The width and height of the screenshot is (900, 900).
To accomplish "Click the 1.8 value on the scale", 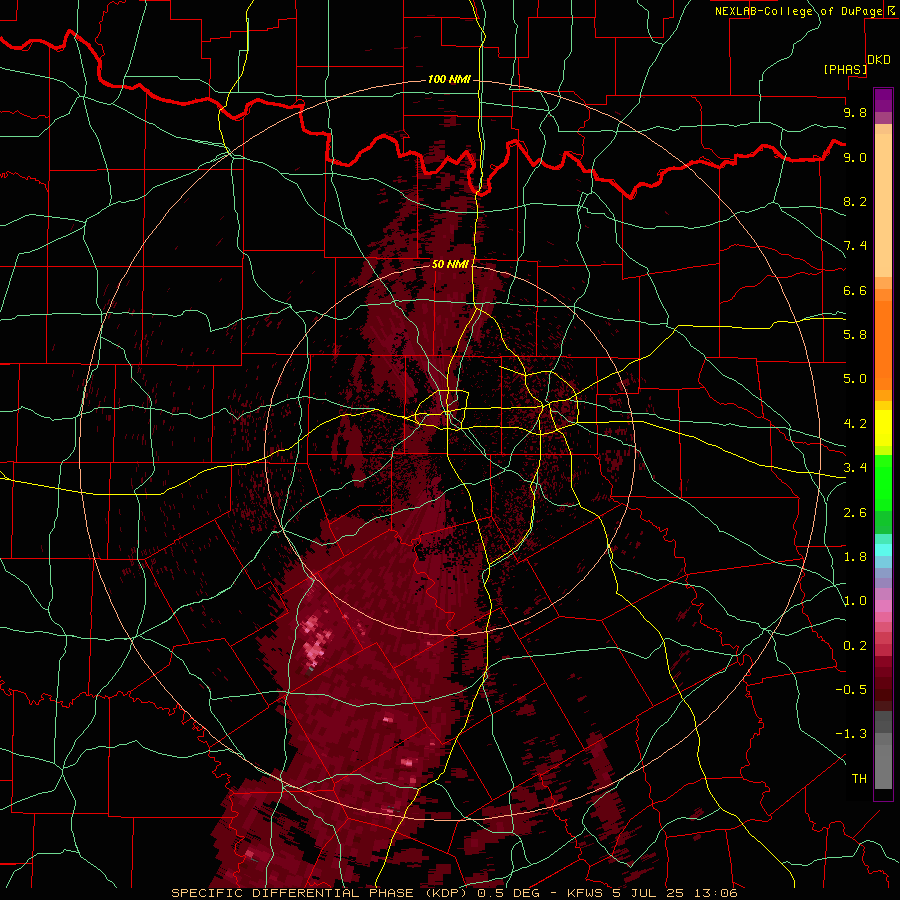I will (x=855, y=557).
